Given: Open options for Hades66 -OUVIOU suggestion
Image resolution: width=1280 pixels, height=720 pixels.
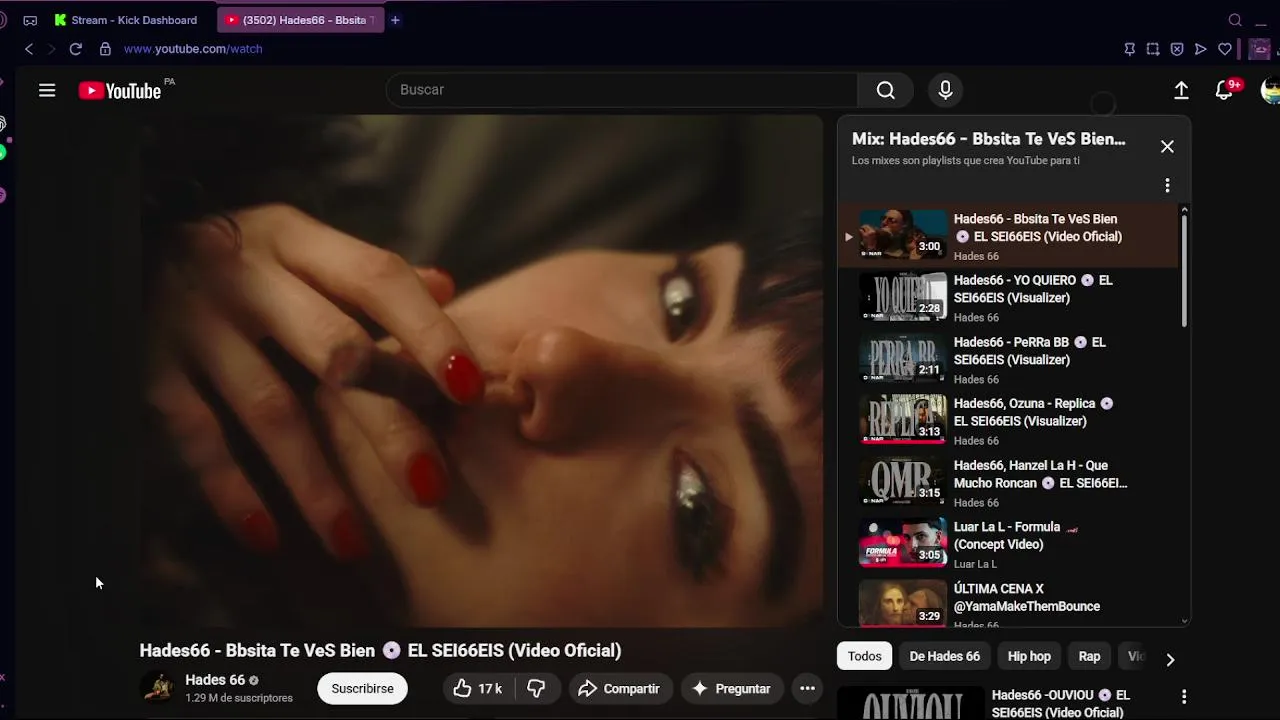Looking at the screenshot, I should 1184,696.
